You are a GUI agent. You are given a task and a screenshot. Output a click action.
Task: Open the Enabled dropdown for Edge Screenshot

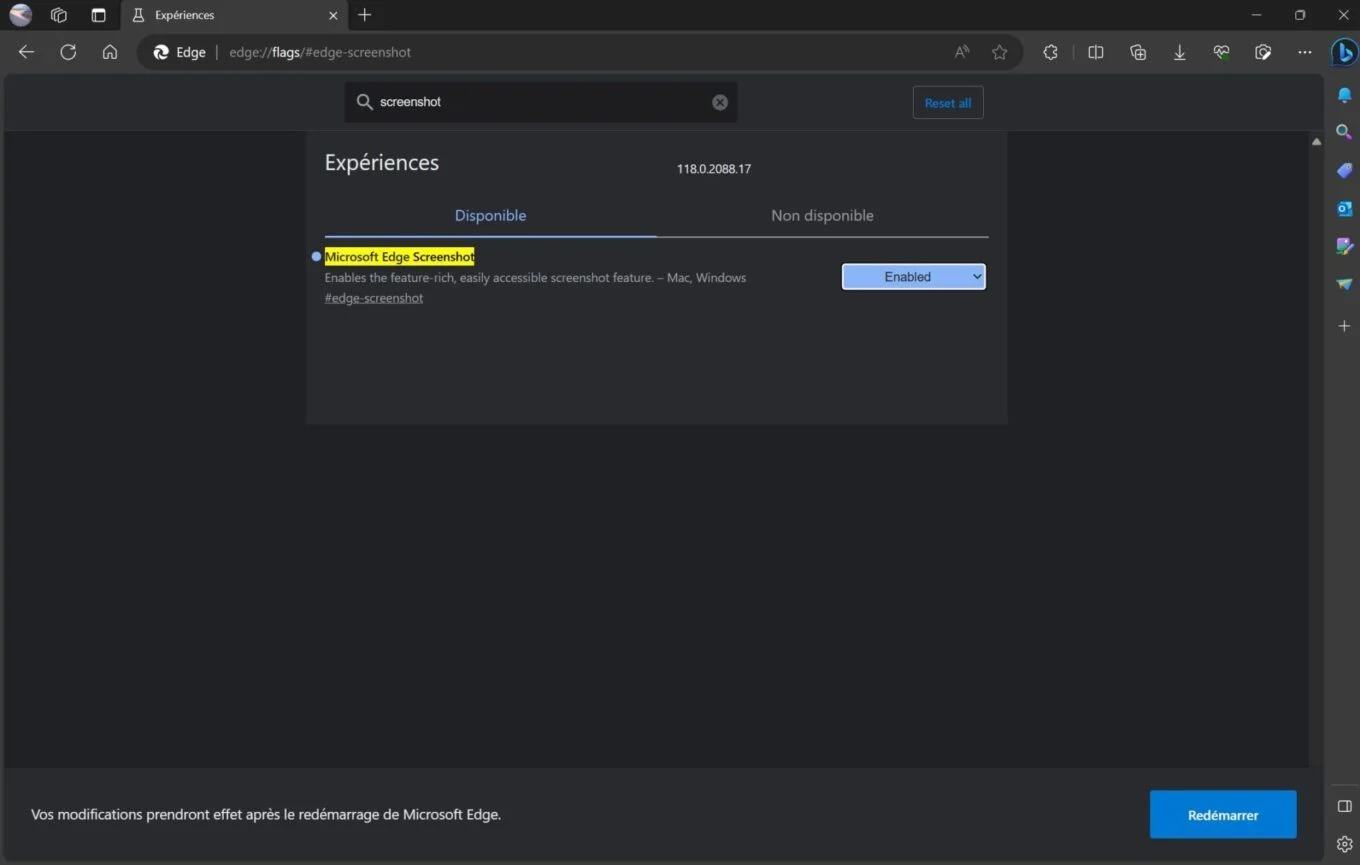pos(914,277)
